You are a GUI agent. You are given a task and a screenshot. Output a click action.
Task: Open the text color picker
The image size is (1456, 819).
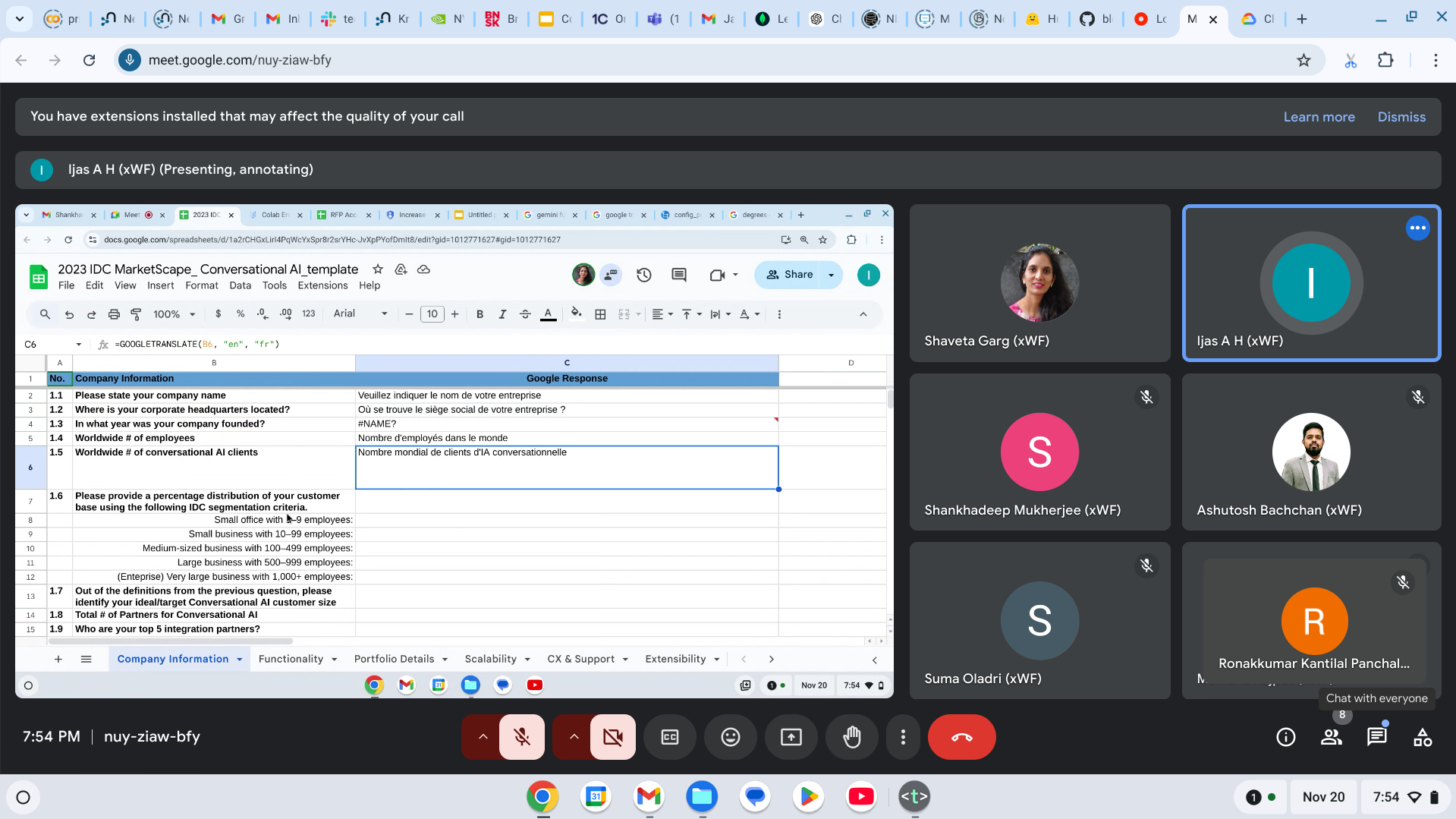pyautogui.click(x=548, y=314)
